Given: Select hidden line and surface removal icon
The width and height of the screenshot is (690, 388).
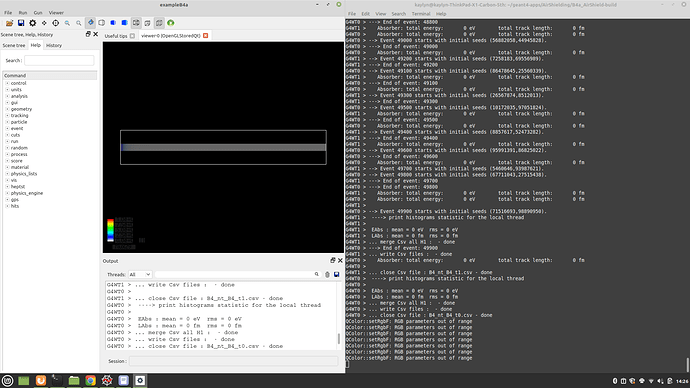Looking at the screenshot, I should click(113, 23).
